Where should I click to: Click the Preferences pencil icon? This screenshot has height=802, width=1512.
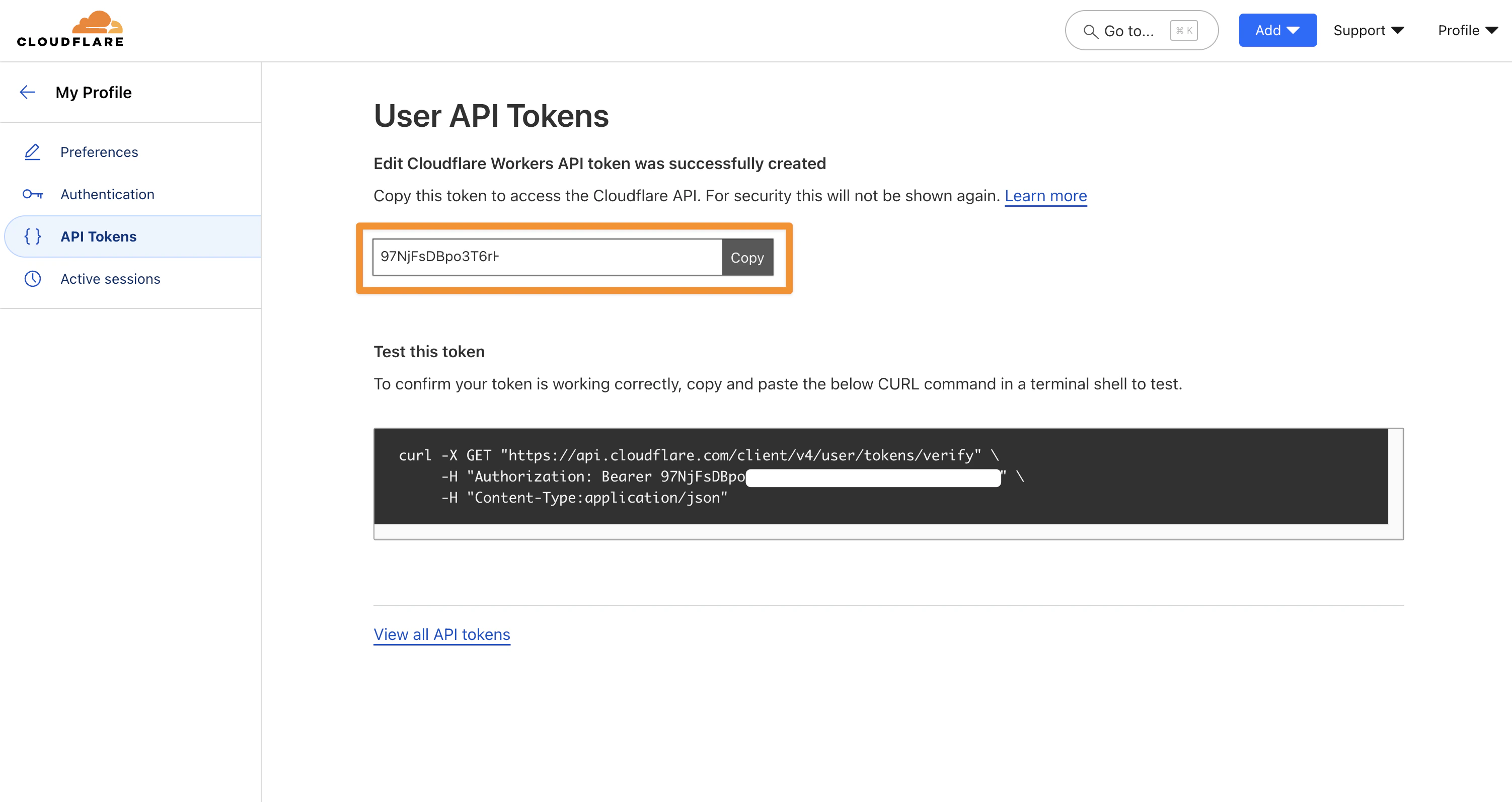point(32,152)
